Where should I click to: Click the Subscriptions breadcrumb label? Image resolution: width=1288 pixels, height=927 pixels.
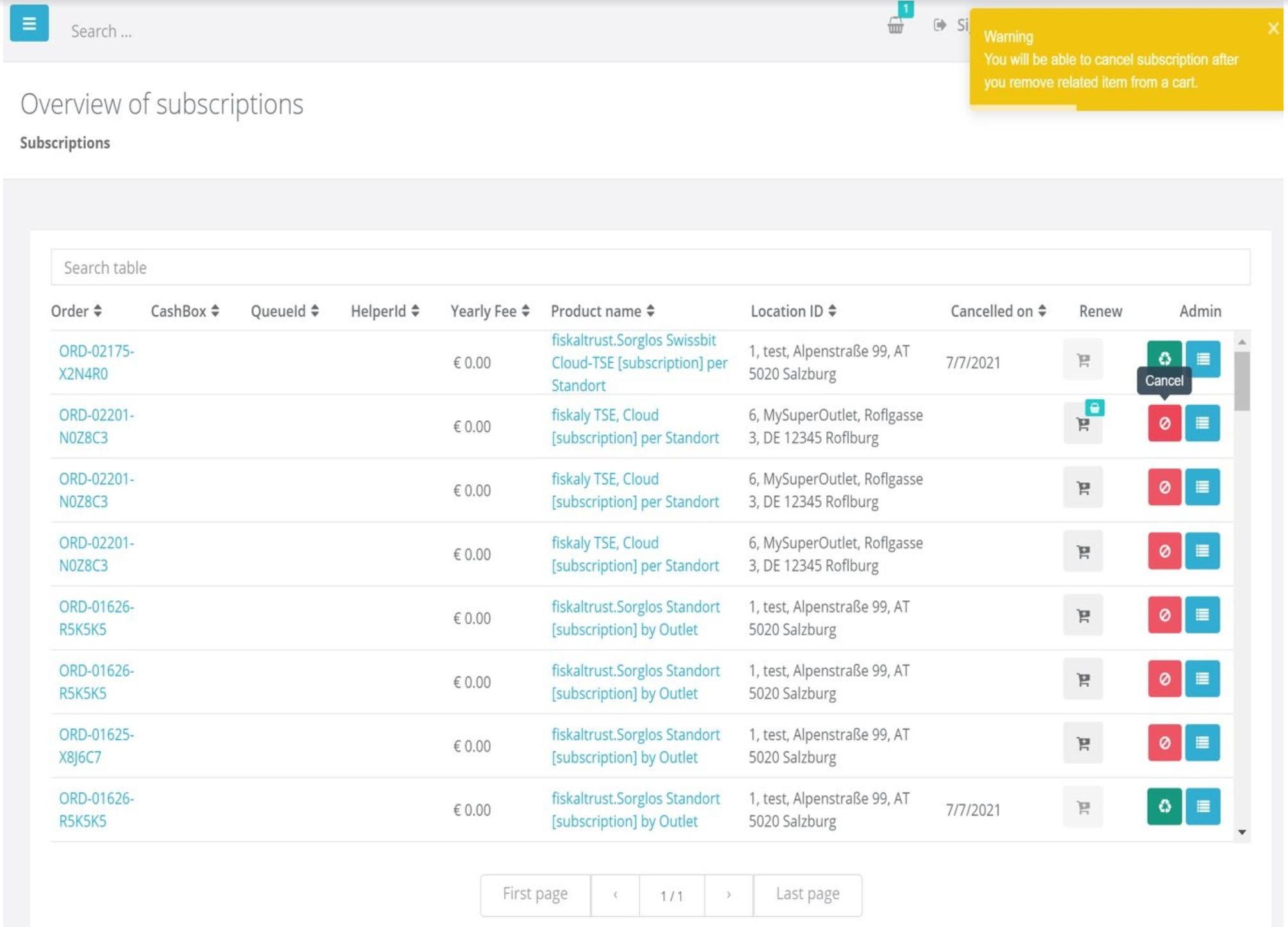point(65,143)
